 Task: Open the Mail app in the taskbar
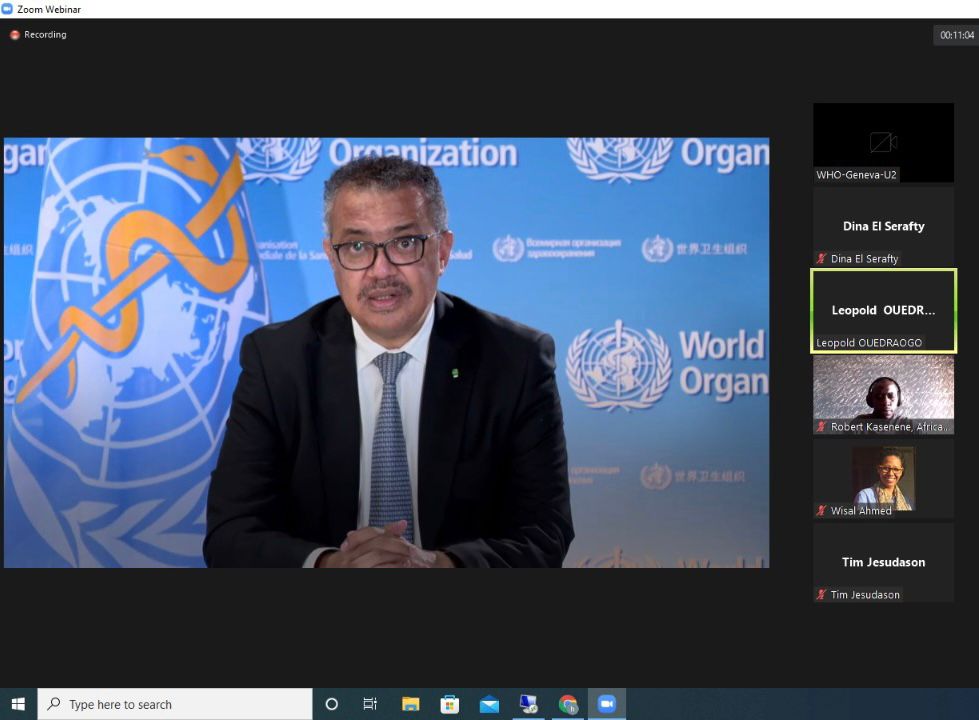(x=489, y=704)
